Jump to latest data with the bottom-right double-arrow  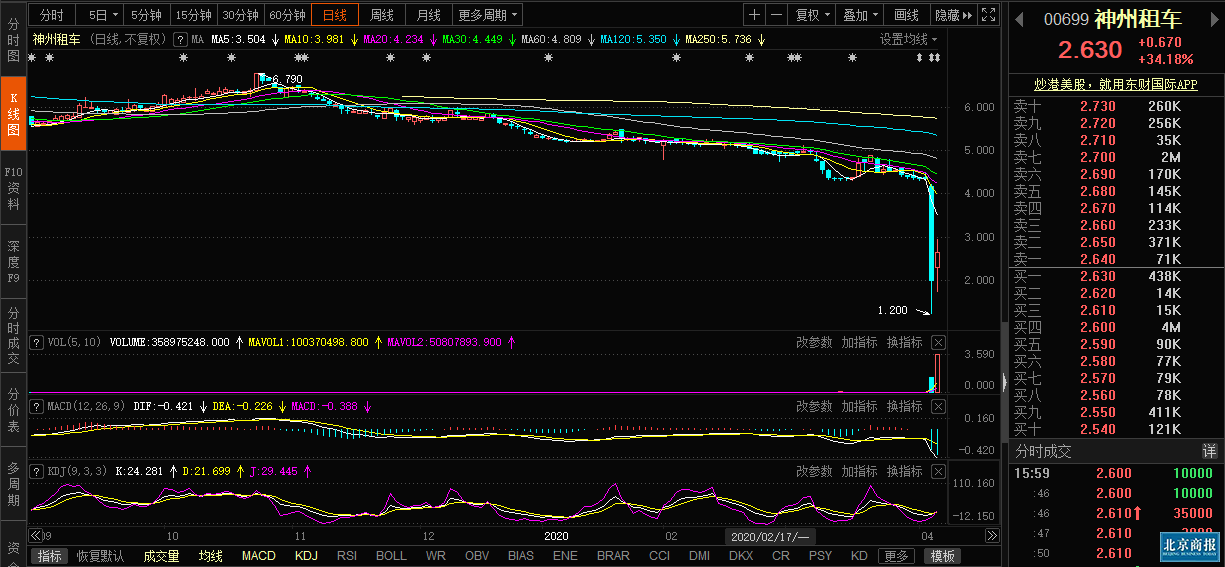tap(992, 536)
